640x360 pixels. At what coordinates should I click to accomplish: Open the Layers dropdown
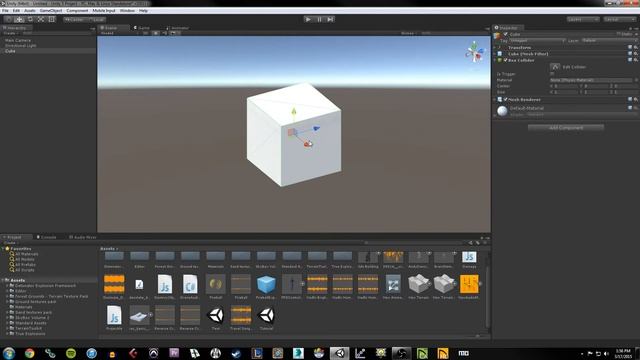[x=583, y=19]
